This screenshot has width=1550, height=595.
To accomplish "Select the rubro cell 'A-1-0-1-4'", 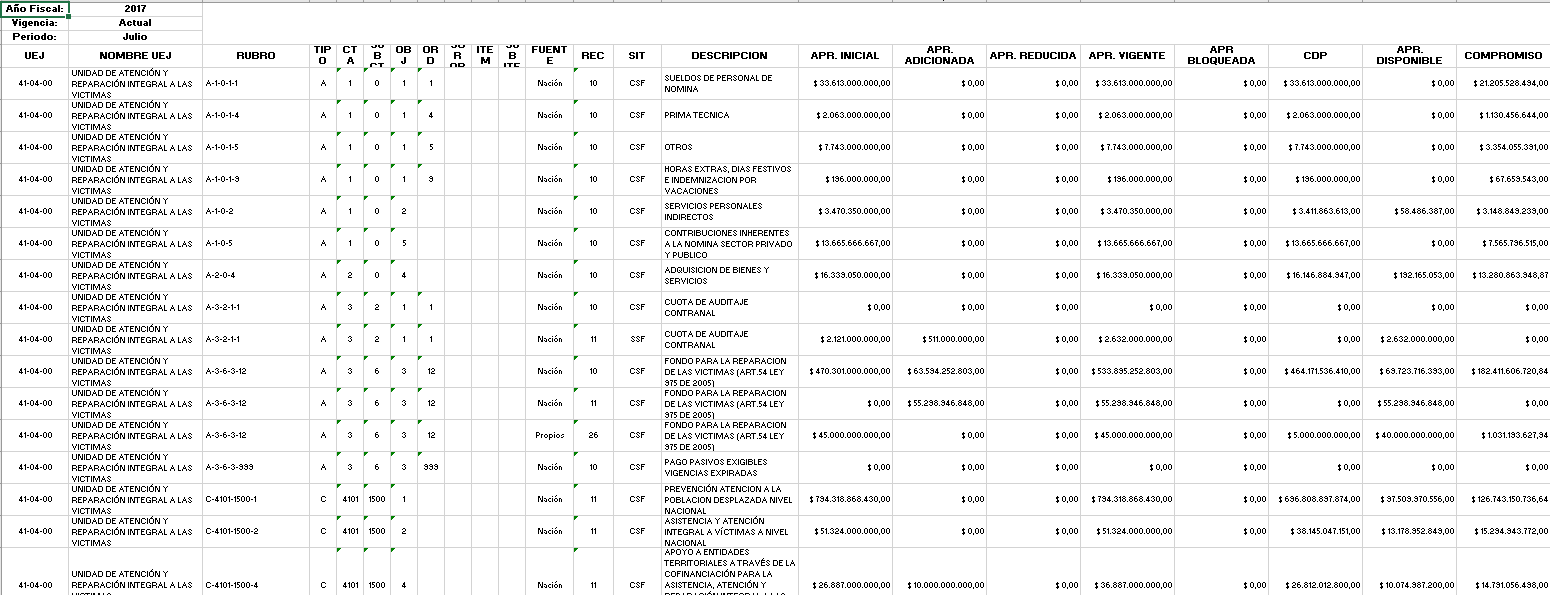I will coord(222,116).
